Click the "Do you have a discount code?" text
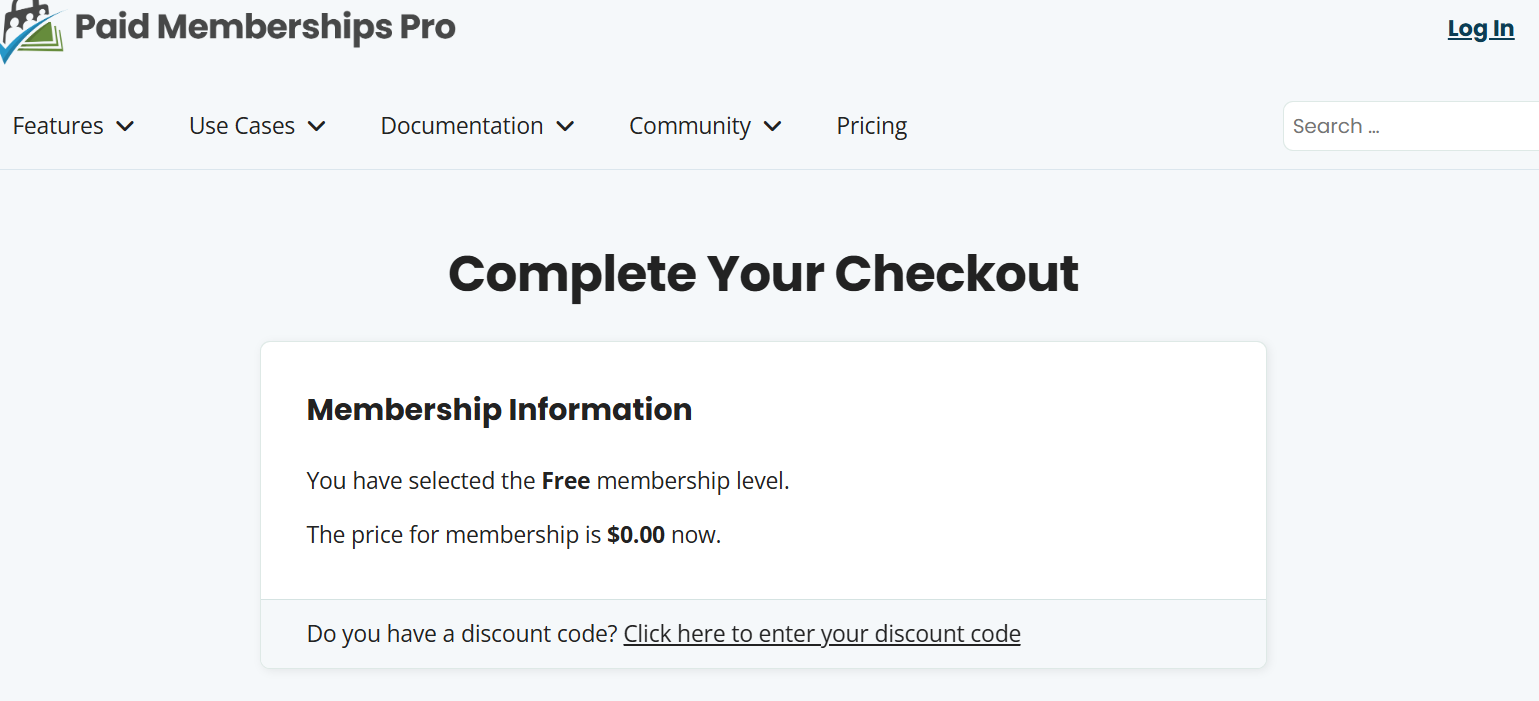Image resolution: width=1539 pixels, height=701 pixels. point(462,634)
